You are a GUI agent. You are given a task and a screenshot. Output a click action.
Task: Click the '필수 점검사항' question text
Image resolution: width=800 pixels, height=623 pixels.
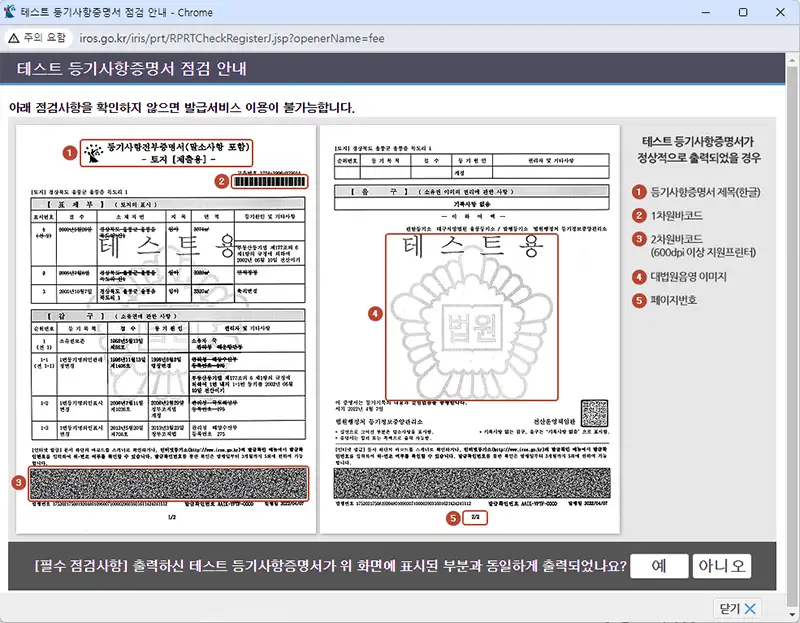(330, 566)
